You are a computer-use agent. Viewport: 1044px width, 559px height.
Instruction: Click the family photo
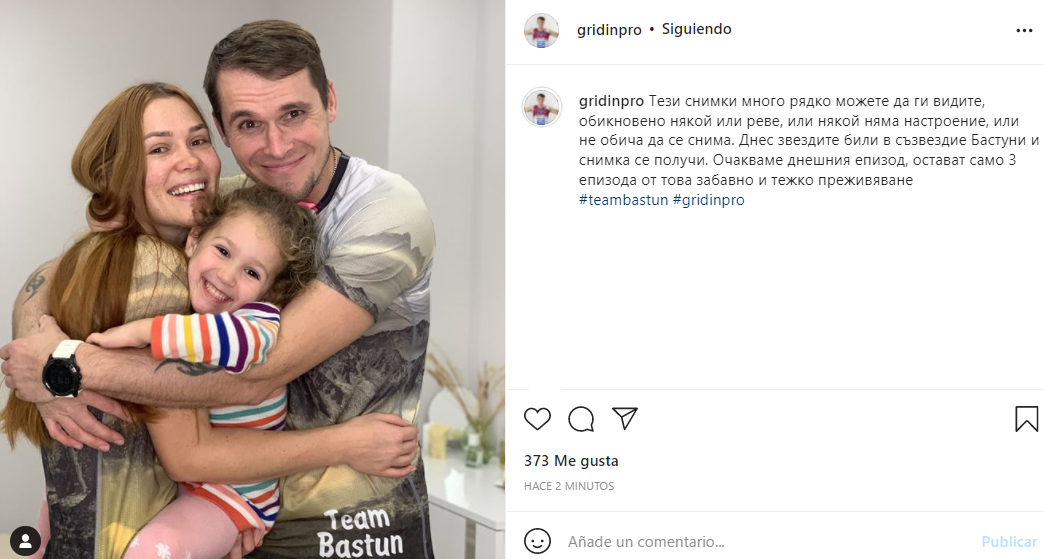click(252, 280)
